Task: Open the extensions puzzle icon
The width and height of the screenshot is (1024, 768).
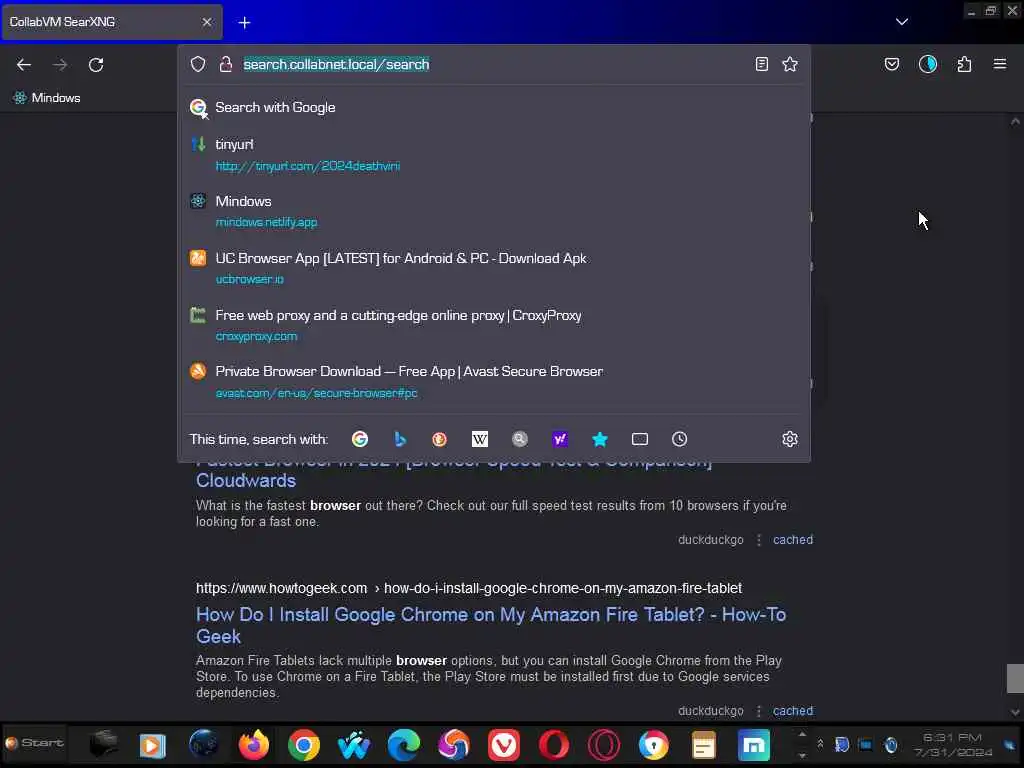Action: [x=964, y=64]
